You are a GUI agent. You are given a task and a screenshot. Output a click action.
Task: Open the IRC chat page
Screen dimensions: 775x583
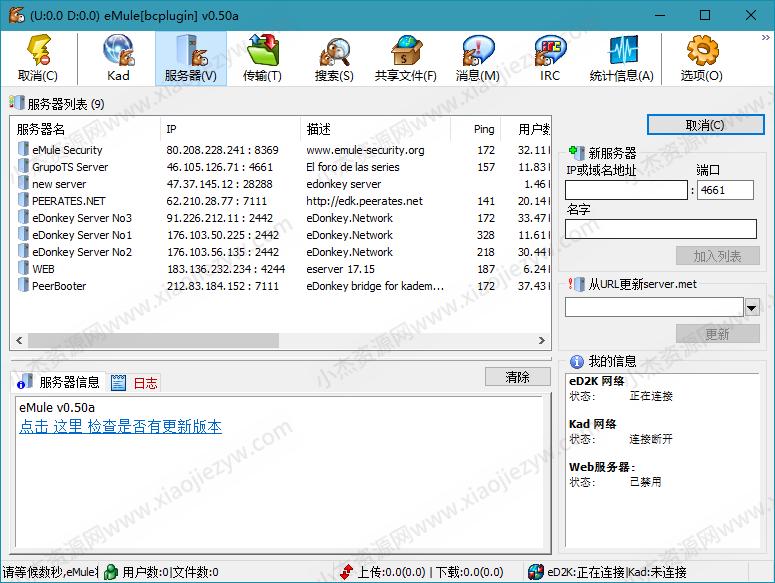coord(550,58)
